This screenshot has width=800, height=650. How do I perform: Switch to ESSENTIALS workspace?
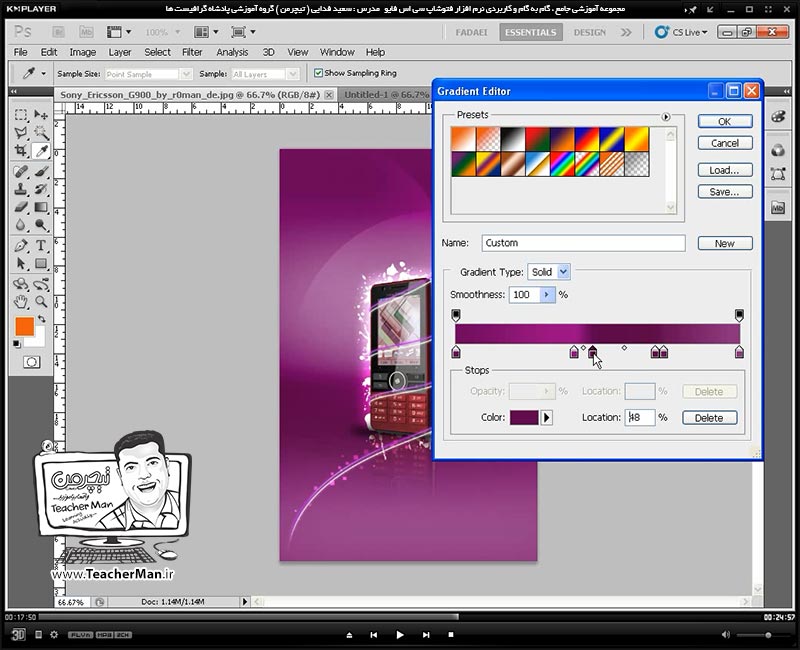pos(531,32)
